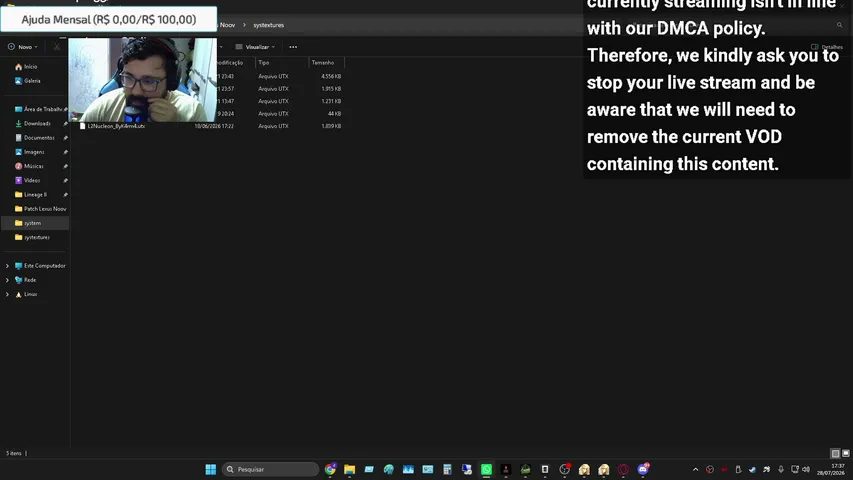Click Arquivo UTX in the 44 KB row
853x480 pixels.
(x=273, y=114)
